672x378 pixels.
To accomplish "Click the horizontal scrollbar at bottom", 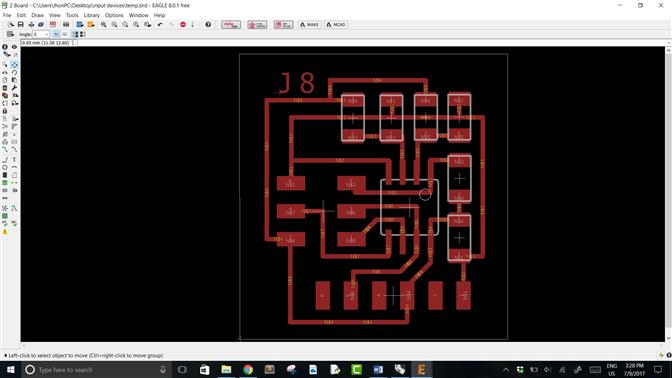I will 343,345.
